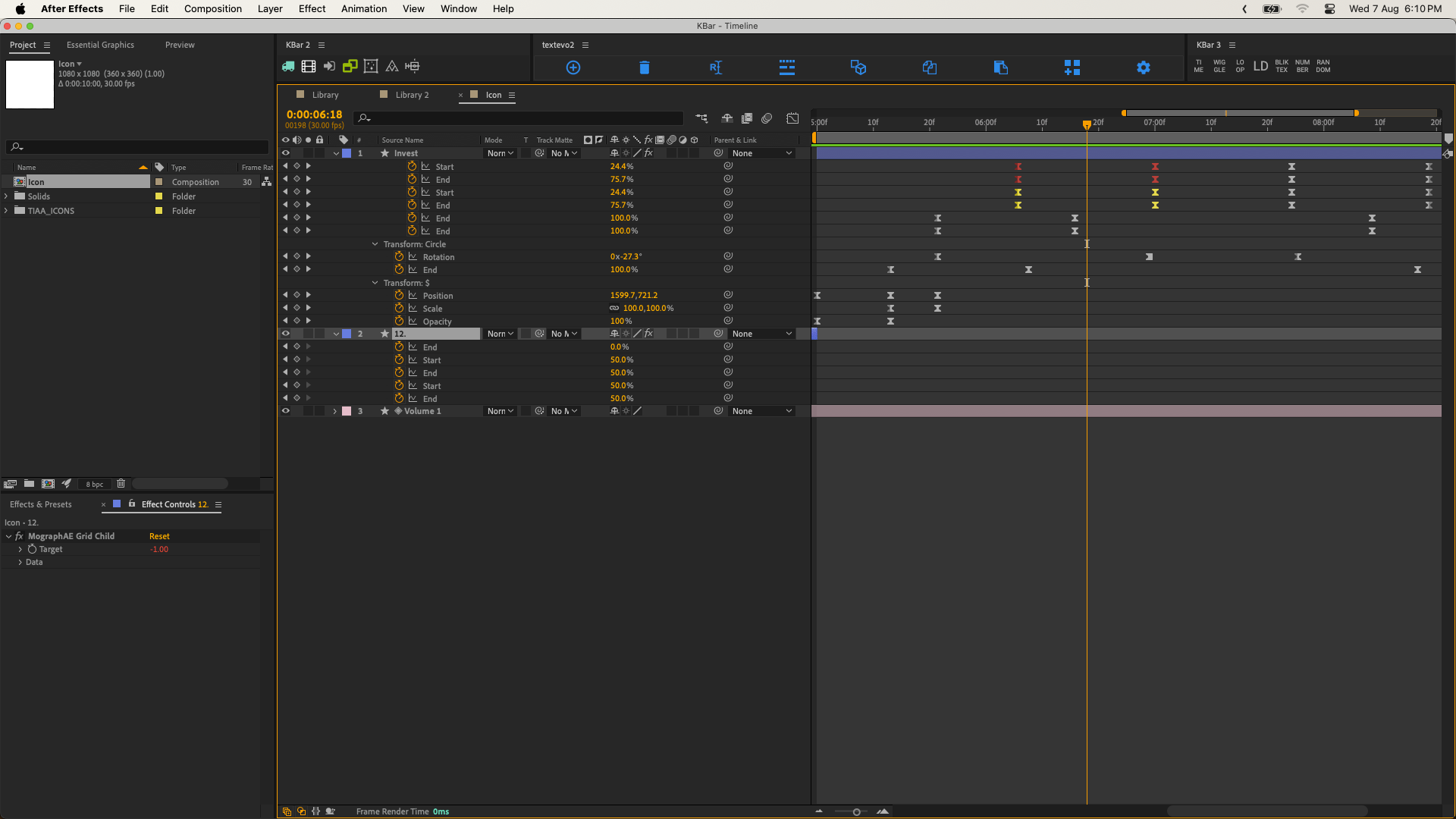This screenshot has height=819, width=1456.
Task: Click the Composition Mini-Flowchart icon
Action: pyautogui.click(x=701, y=118)
